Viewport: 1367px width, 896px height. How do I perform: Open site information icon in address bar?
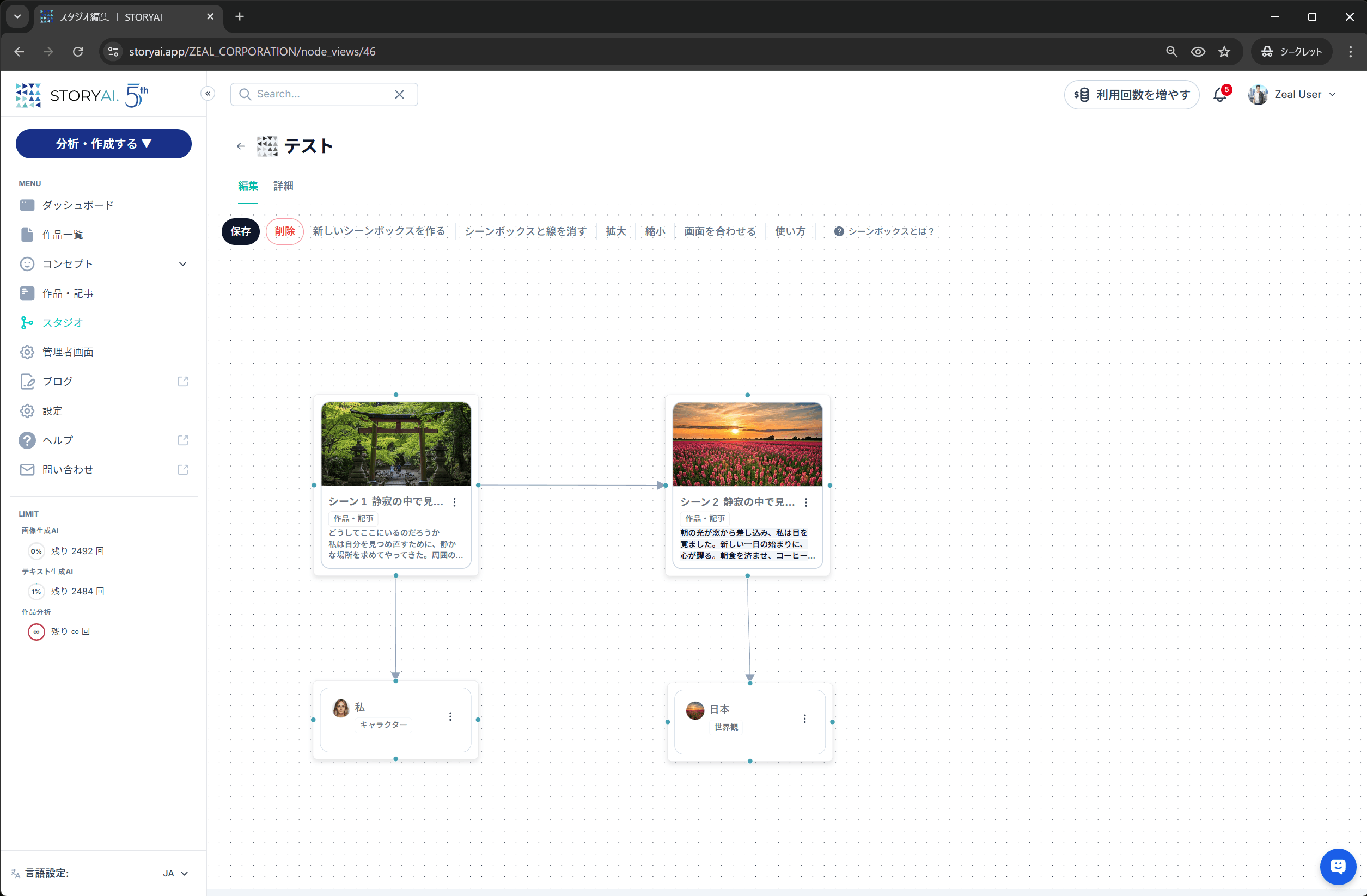point(113,52)
